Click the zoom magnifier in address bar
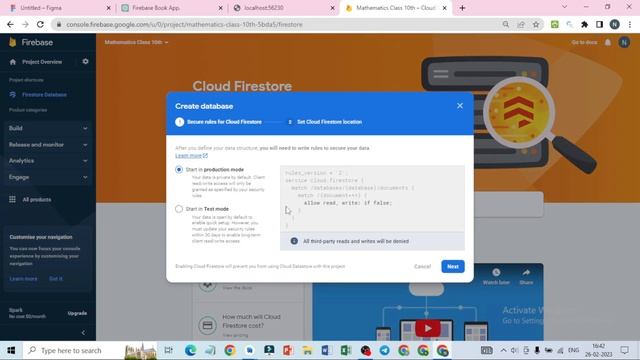Viewport: 640px width, 360px height. 506,24
